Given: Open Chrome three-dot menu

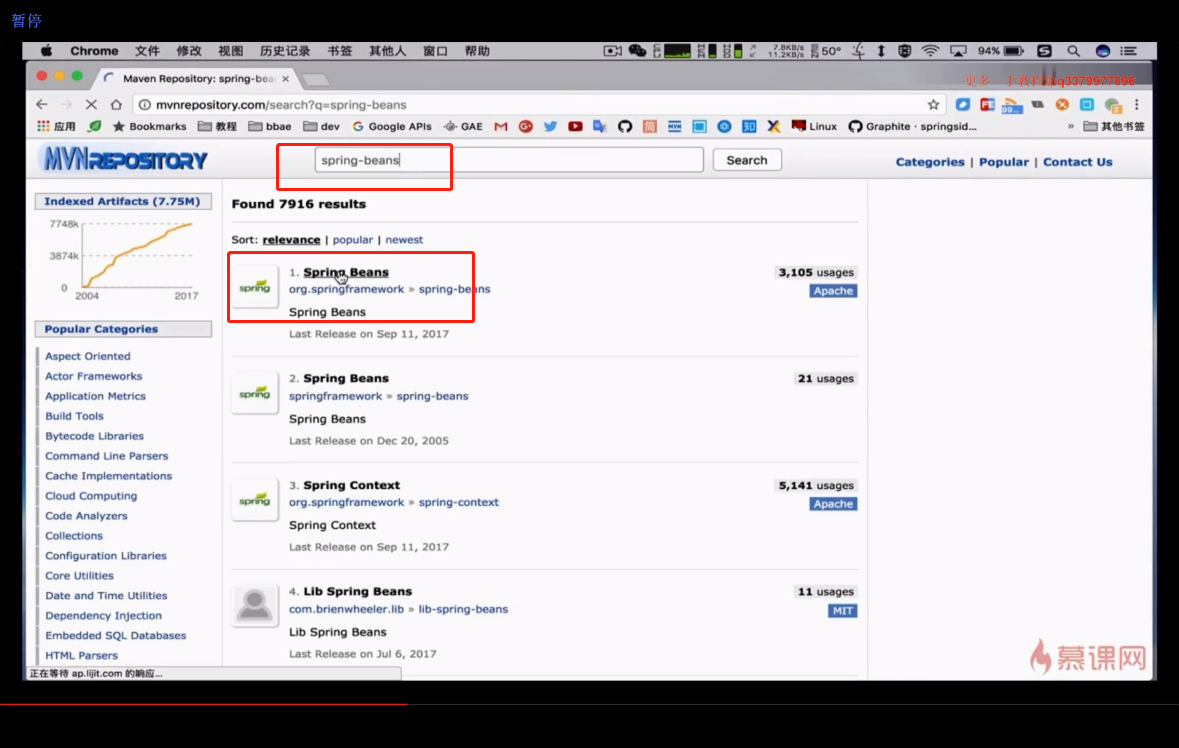Looking at the screenshot, I should tap(1137, 104).
